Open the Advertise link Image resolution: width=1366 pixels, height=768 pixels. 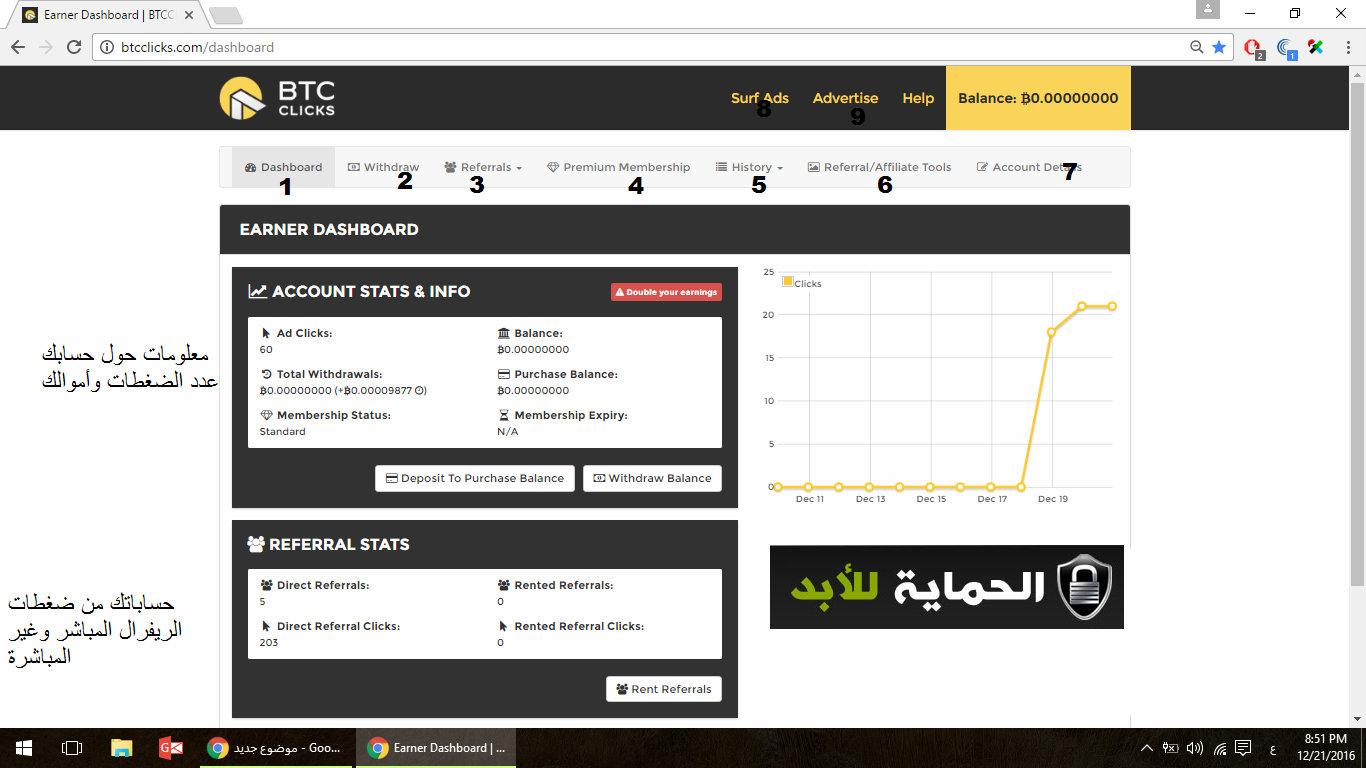[845, 98]
